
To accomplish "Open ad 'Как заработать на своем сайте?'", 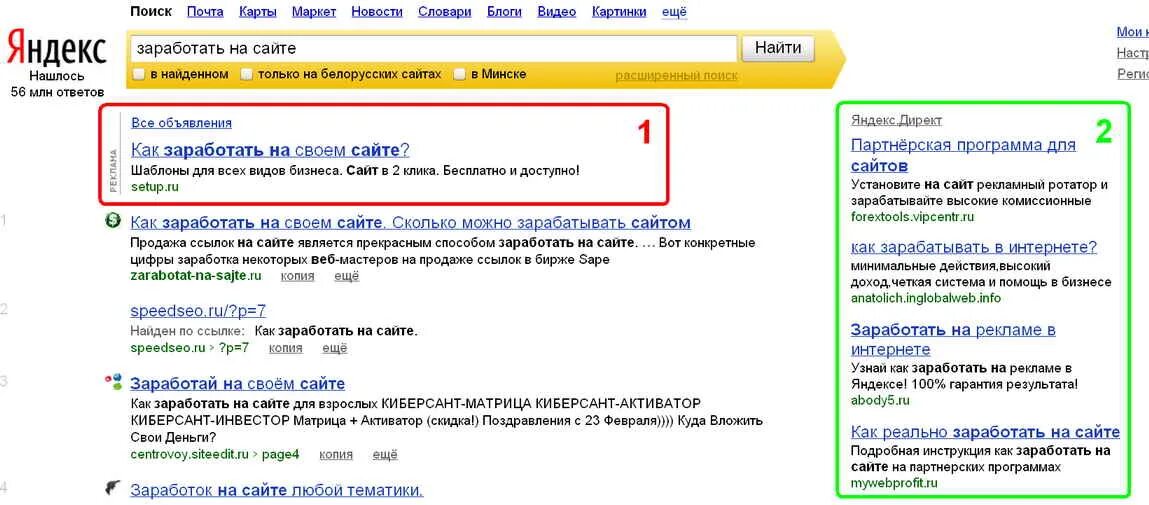I will pyautogui.click(x=270, y=150).
